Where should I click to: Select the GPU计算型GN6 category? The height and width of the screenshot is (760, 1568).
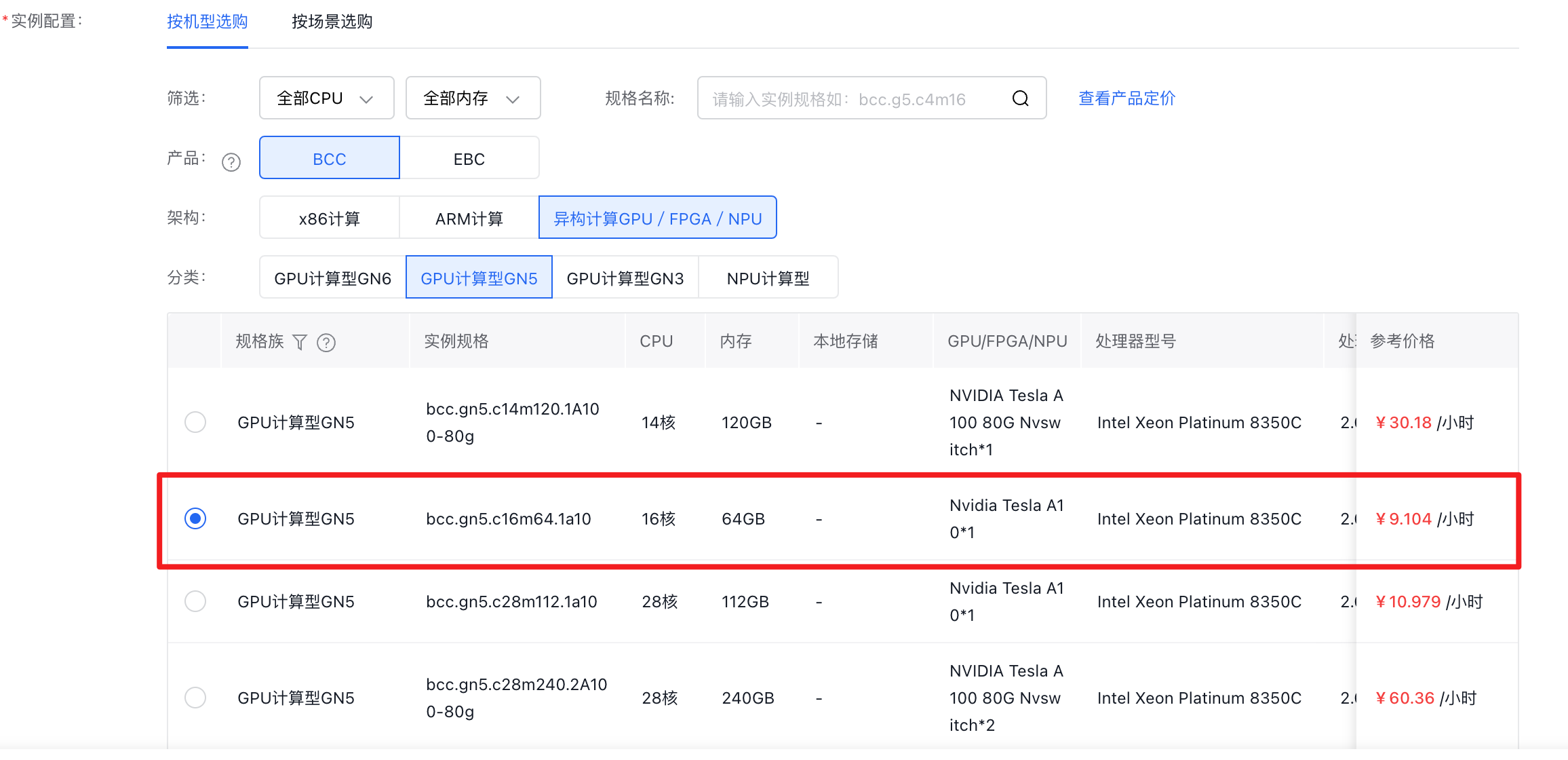pos(332,278)
